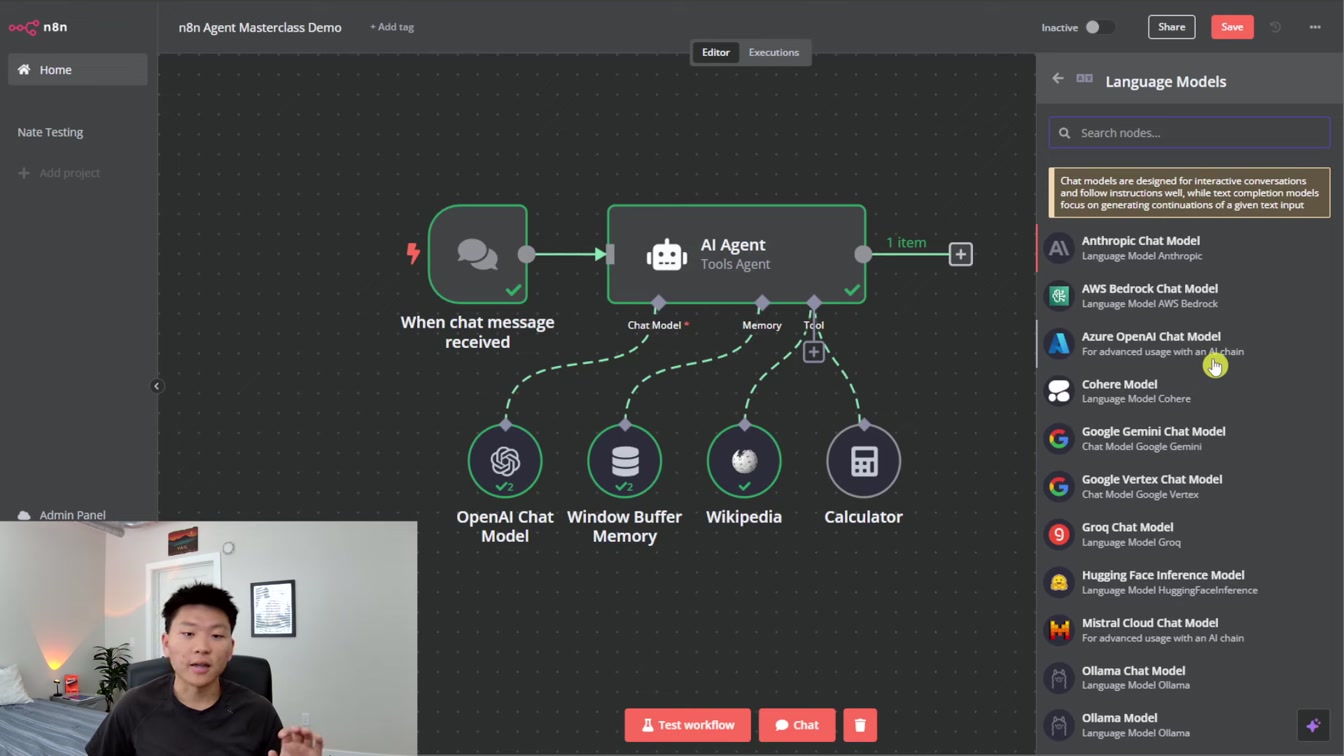1344x756 pixels.
Task: Save the workflow
Action: click(x=1232, y=27)
